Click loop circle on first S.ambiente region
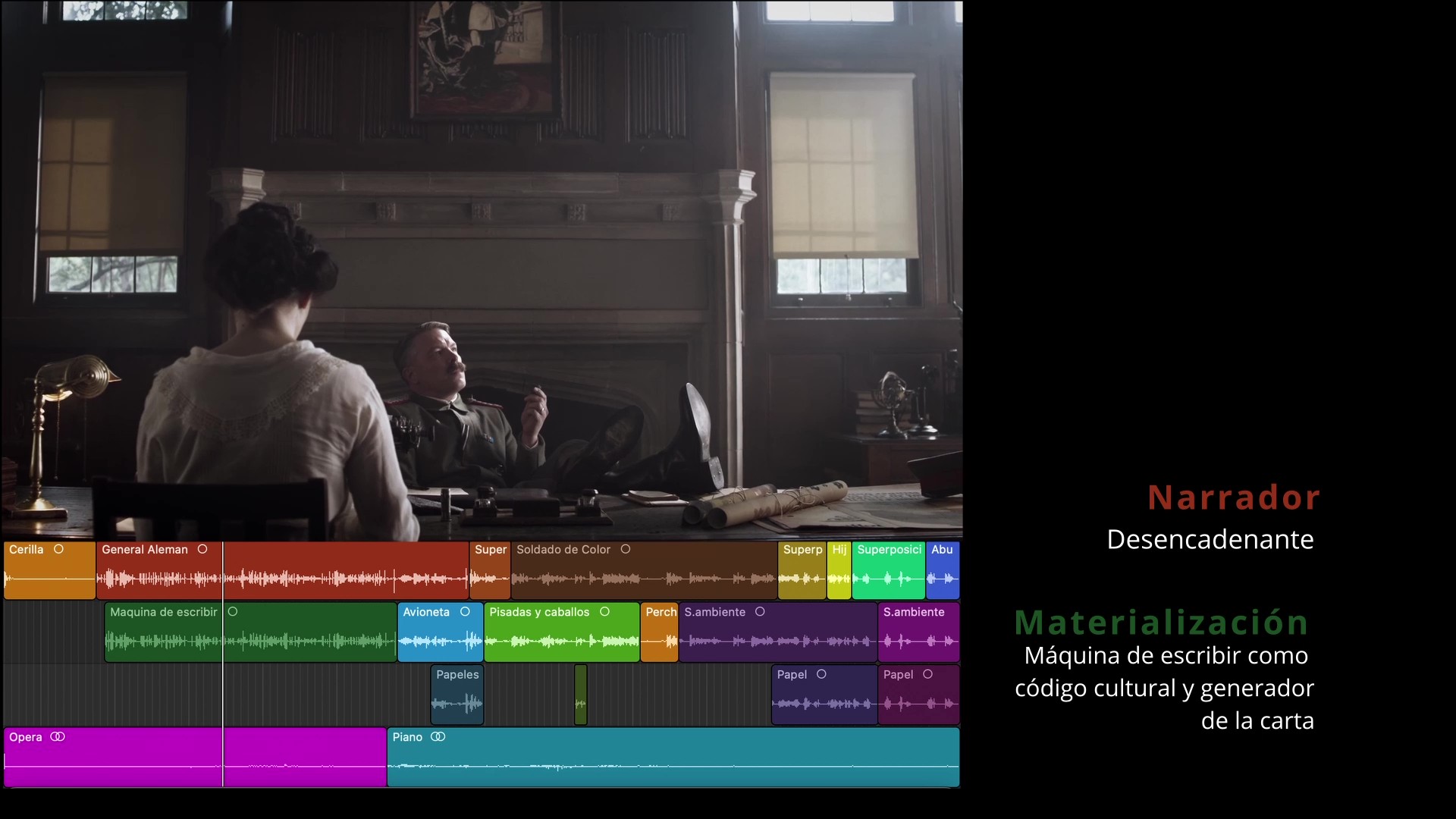Image resolution: width=1456 pixels, height=819 pixels. point(760,611)
